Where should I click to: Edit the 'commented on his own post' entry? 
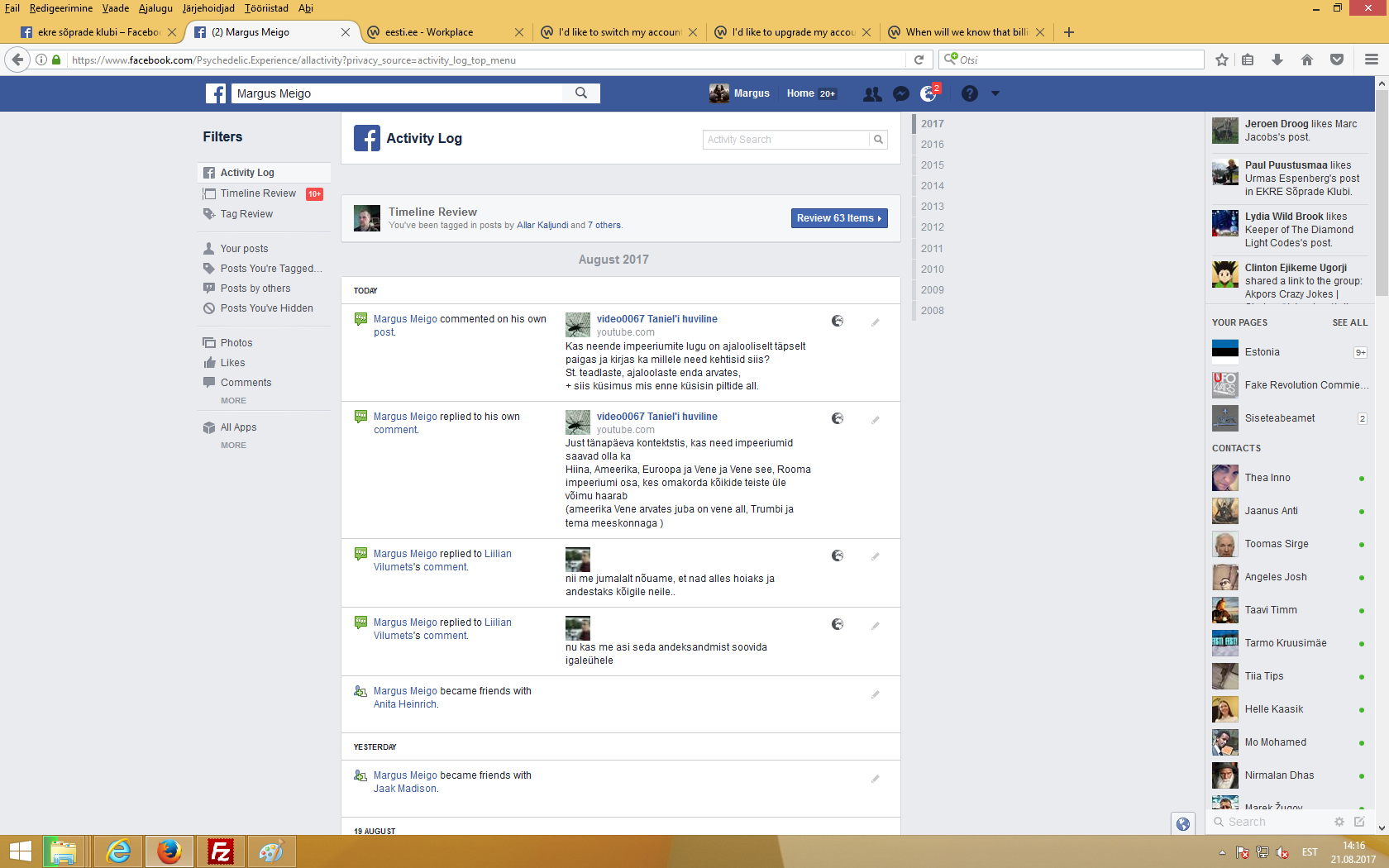[875, 322]
